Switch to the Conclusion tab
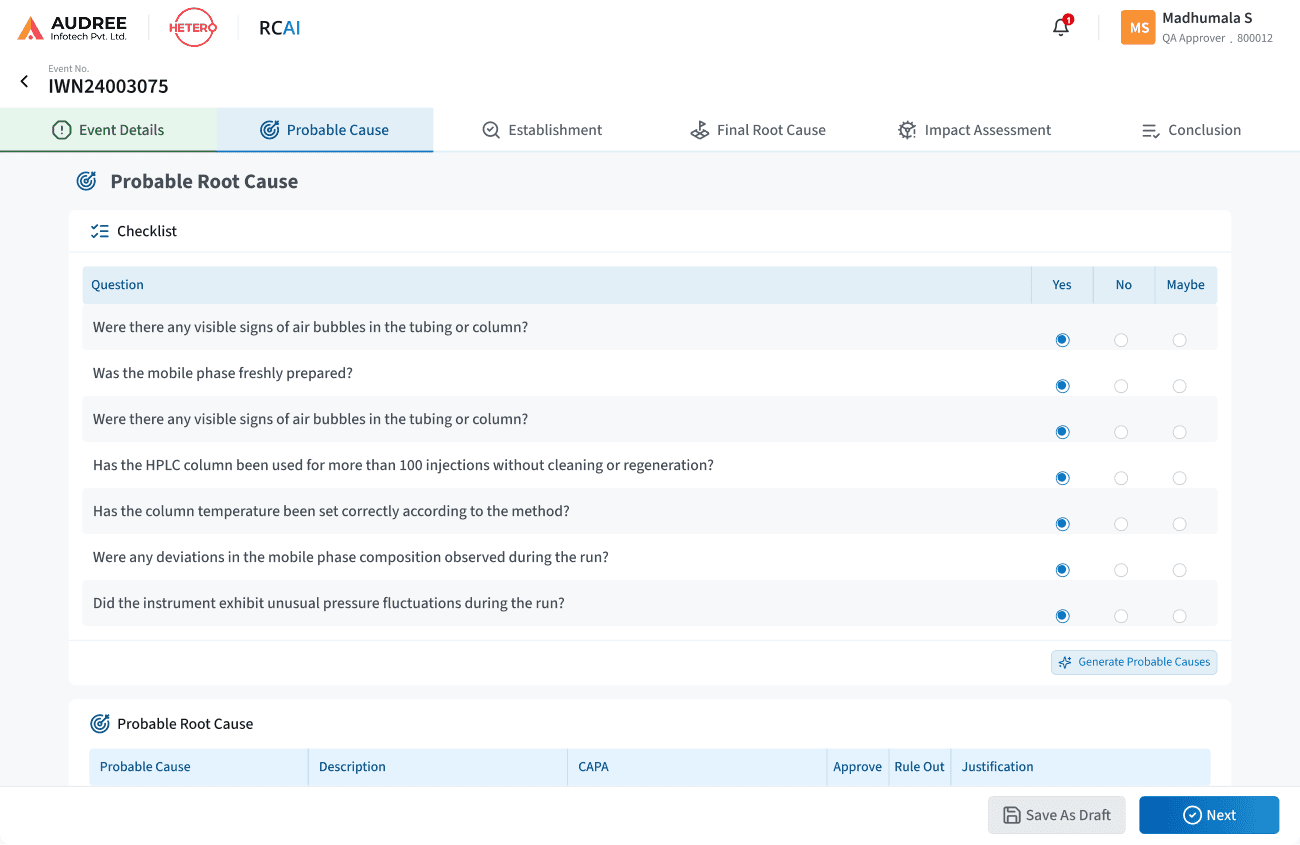Screen dimensions: 1300x845 click(1190, 129)
